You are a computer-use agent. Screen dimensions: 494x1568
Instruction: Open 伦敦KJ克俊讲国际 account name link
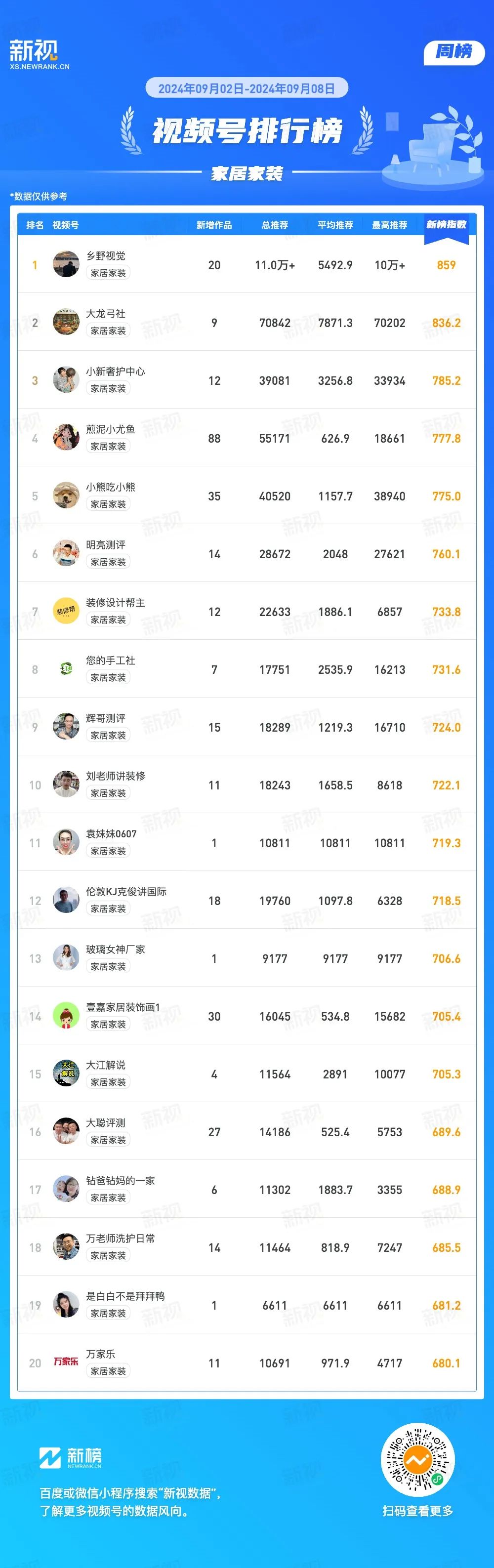(x=126, y=892)
